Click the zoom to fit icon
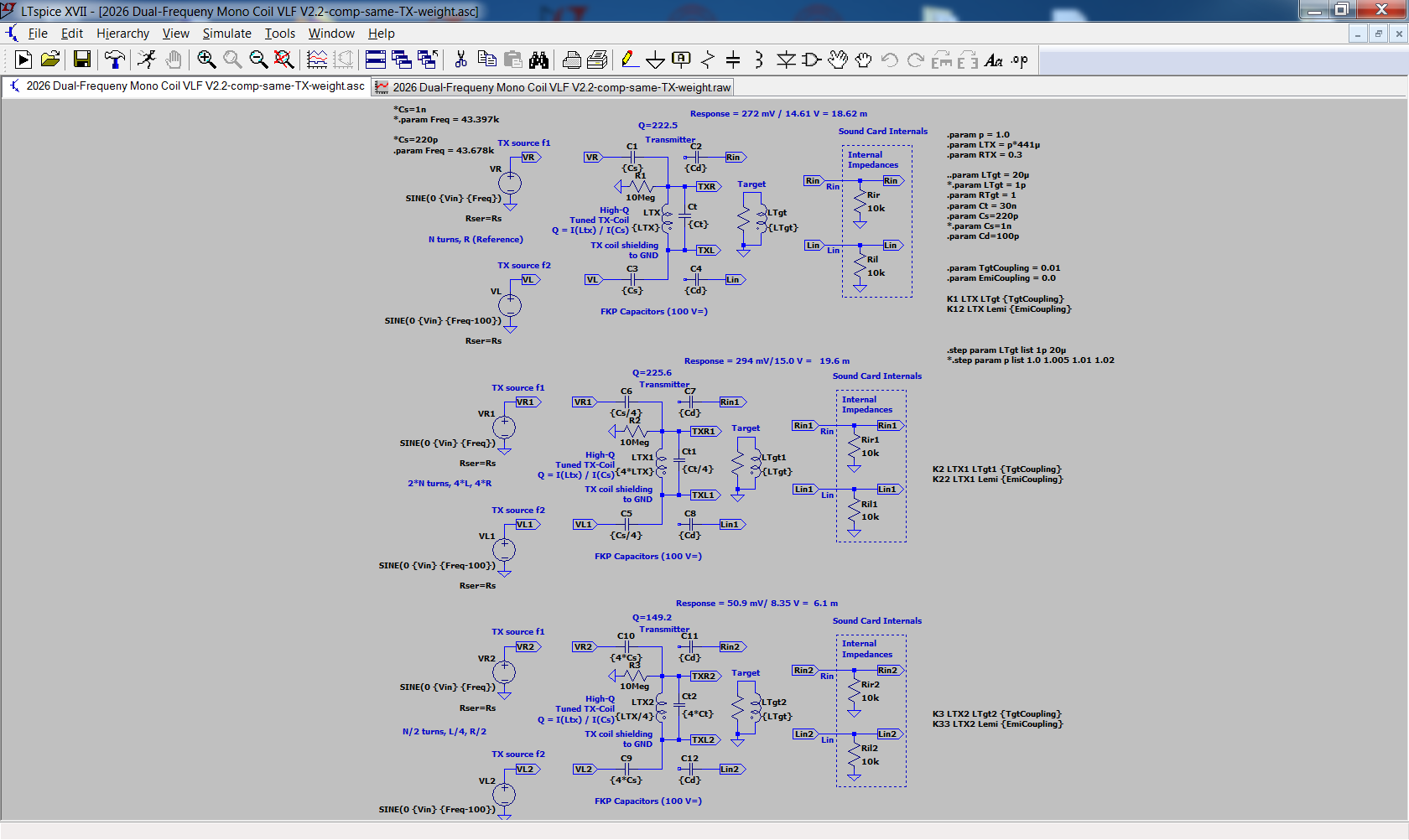Image resolution: width=1409 pixels, height=840 pixels. click(284, 60)
